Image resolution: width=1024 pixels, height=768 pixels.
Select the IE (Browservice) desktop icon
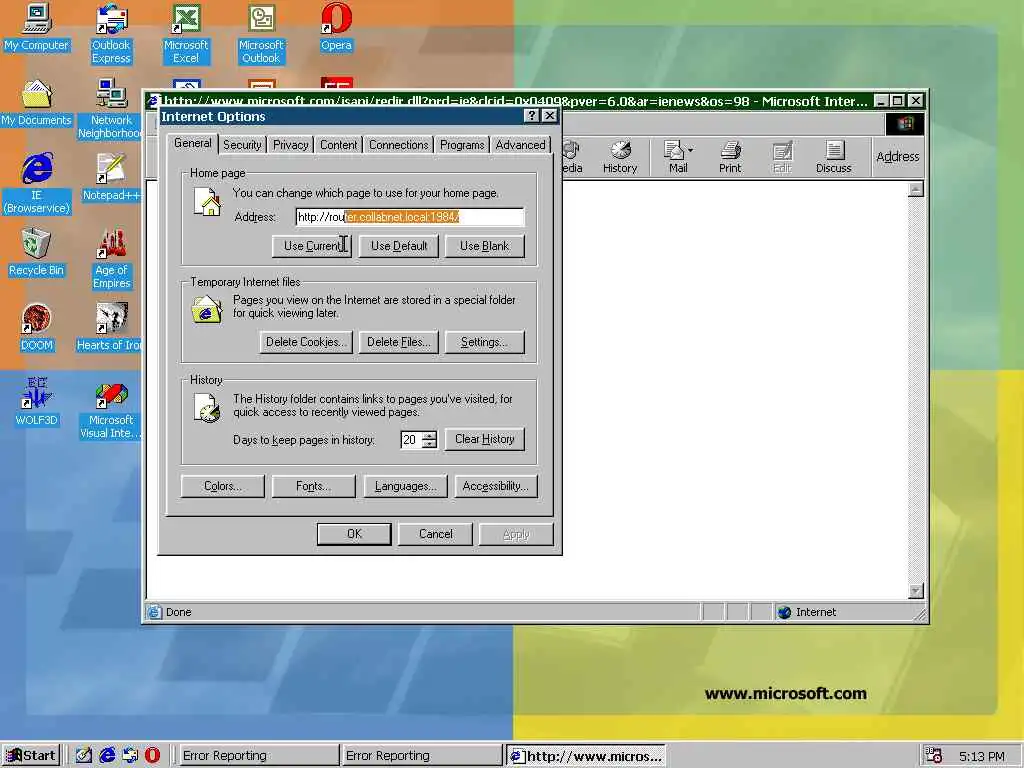[37, 184]
